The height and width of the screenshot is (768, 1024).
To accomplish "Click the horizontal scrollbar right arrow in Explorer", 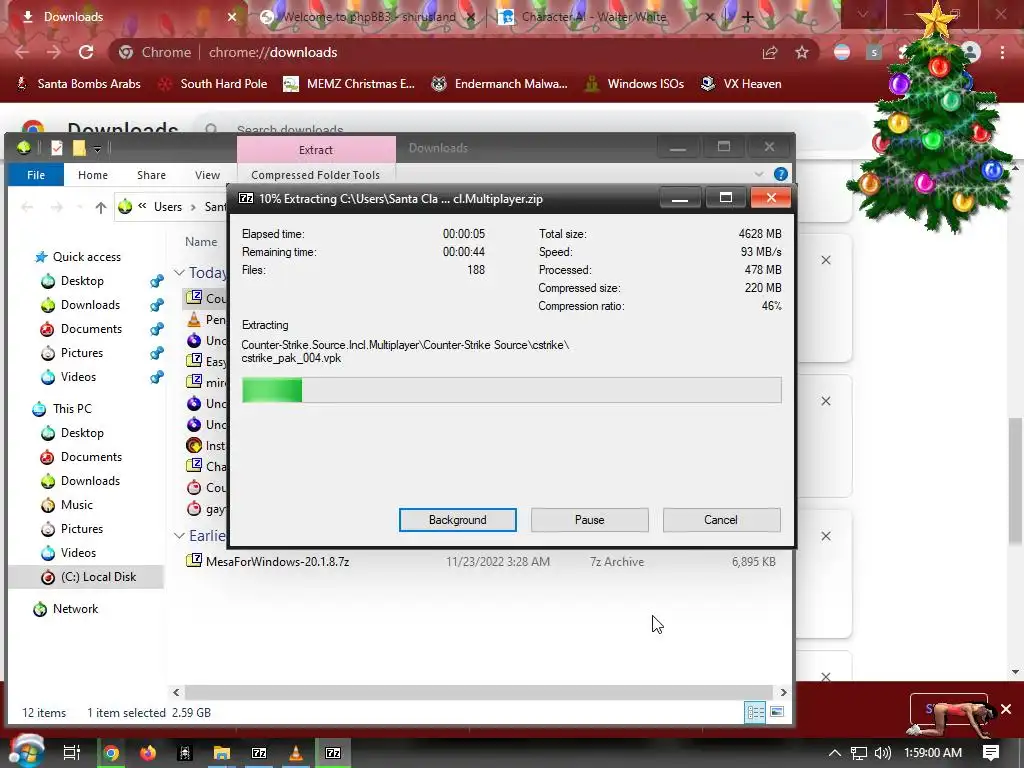I will pos(783,692).
